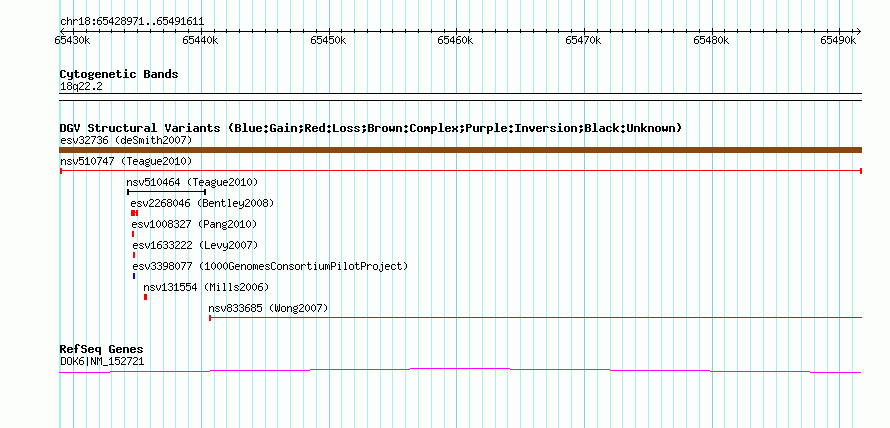This screenshot has height=428, width=890.
Task: Click the 65490k ruler tick label
Action: (838, 40)
